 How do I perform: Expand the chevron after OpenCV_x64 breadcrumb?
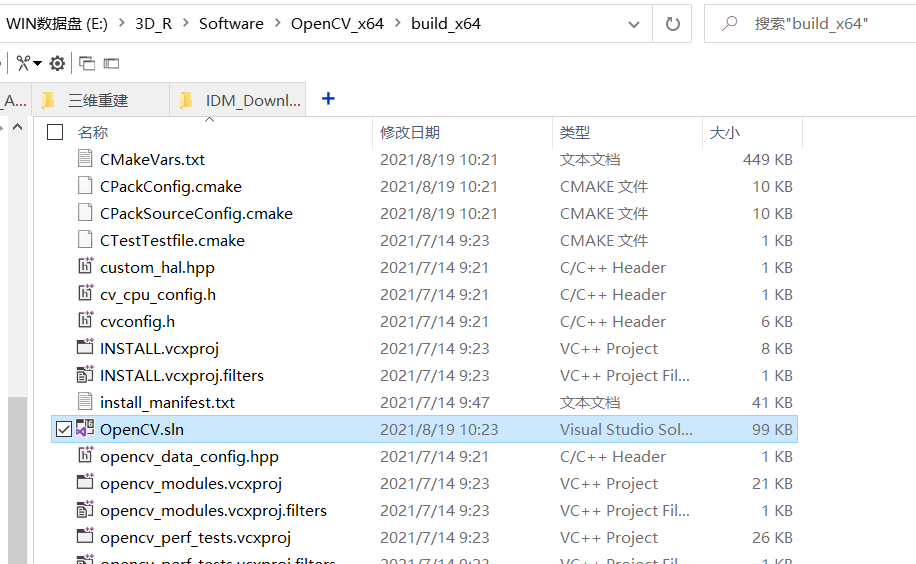point(398,23)
